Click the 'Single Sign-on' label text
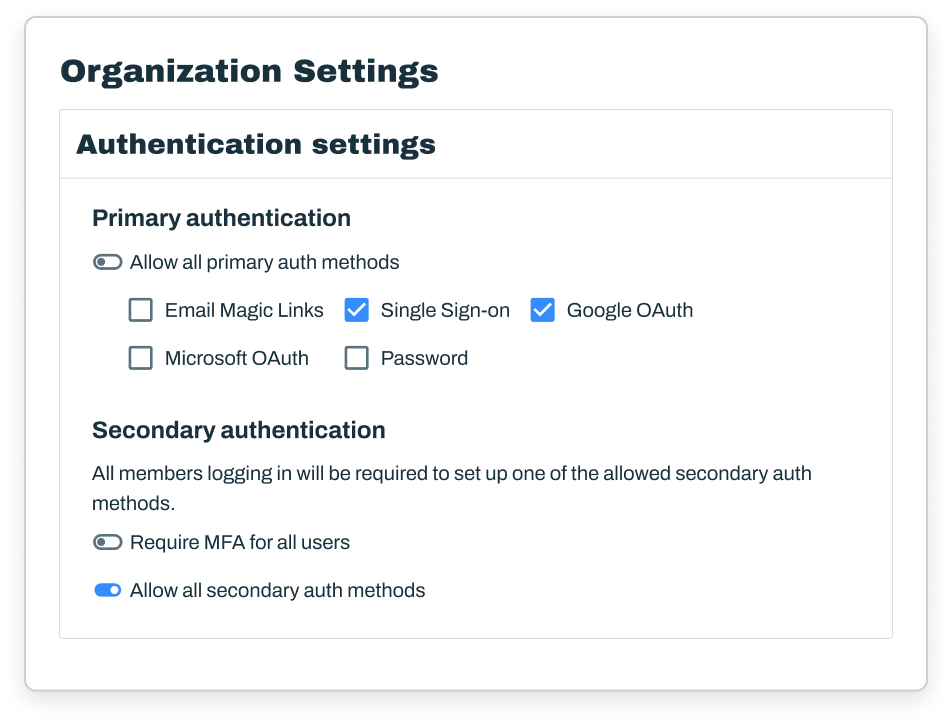 click(445, 310)
